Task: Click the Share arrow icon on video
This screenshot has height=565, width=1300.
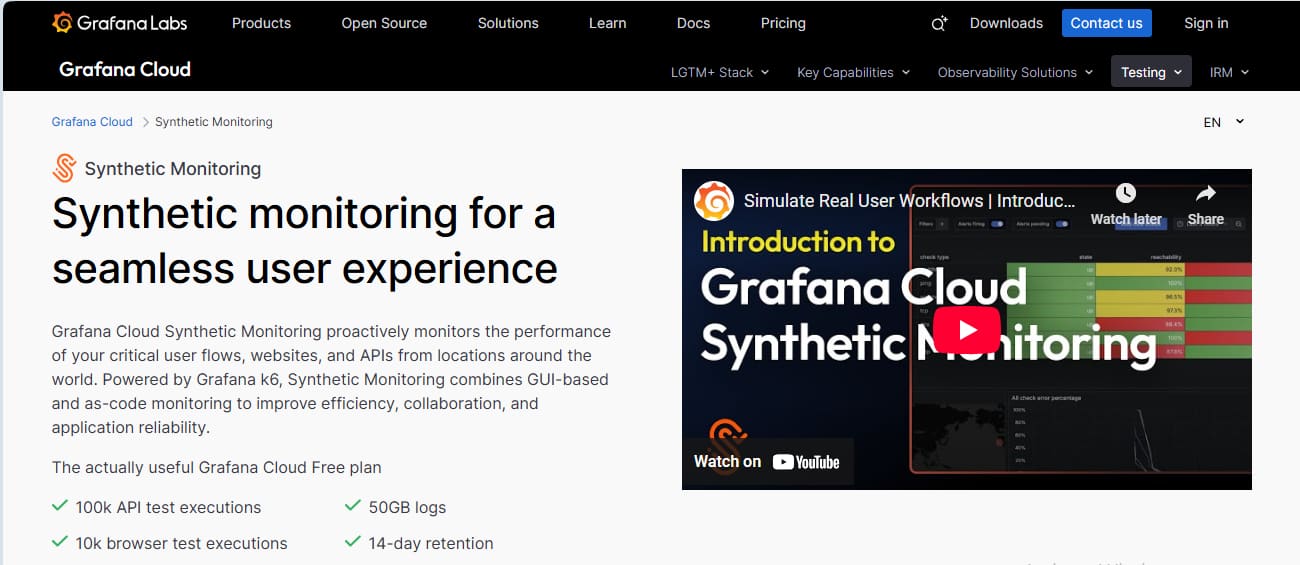Action: click(x=1205, y=193)
